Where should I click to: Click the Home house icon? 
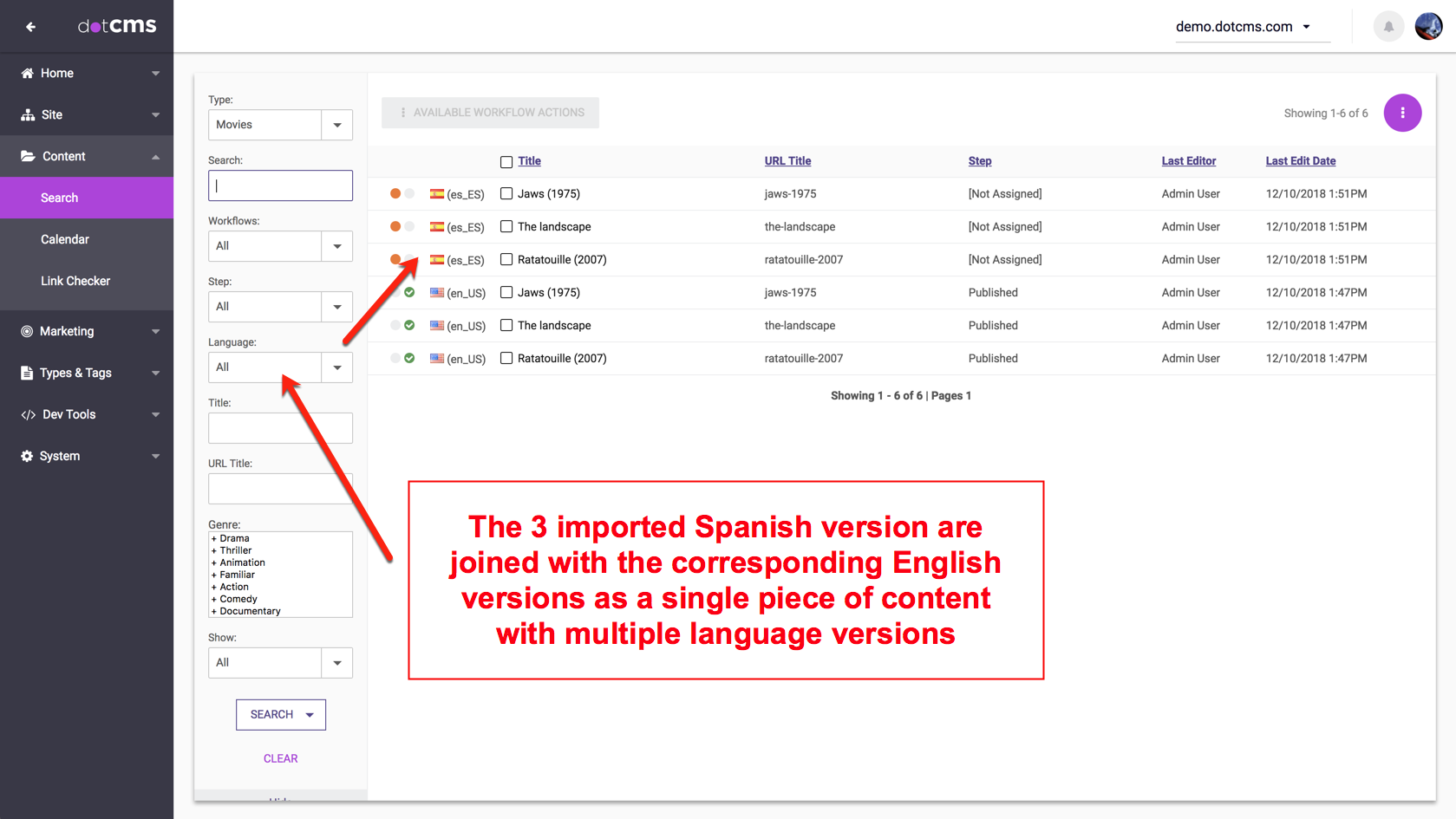click(28, 73)
